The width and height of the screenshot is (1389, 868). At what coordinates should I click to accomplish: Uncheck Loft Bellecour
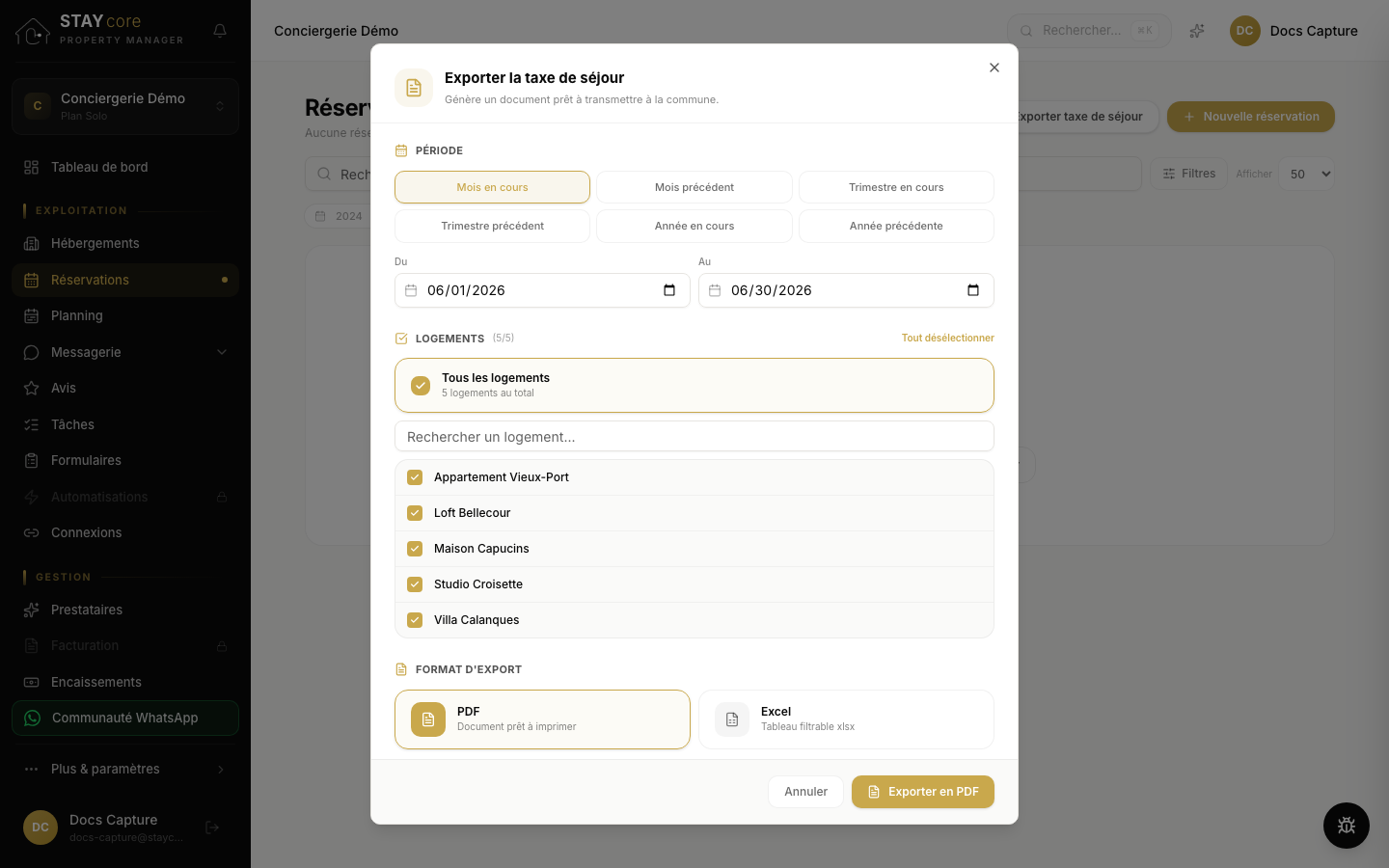(415, 513)
